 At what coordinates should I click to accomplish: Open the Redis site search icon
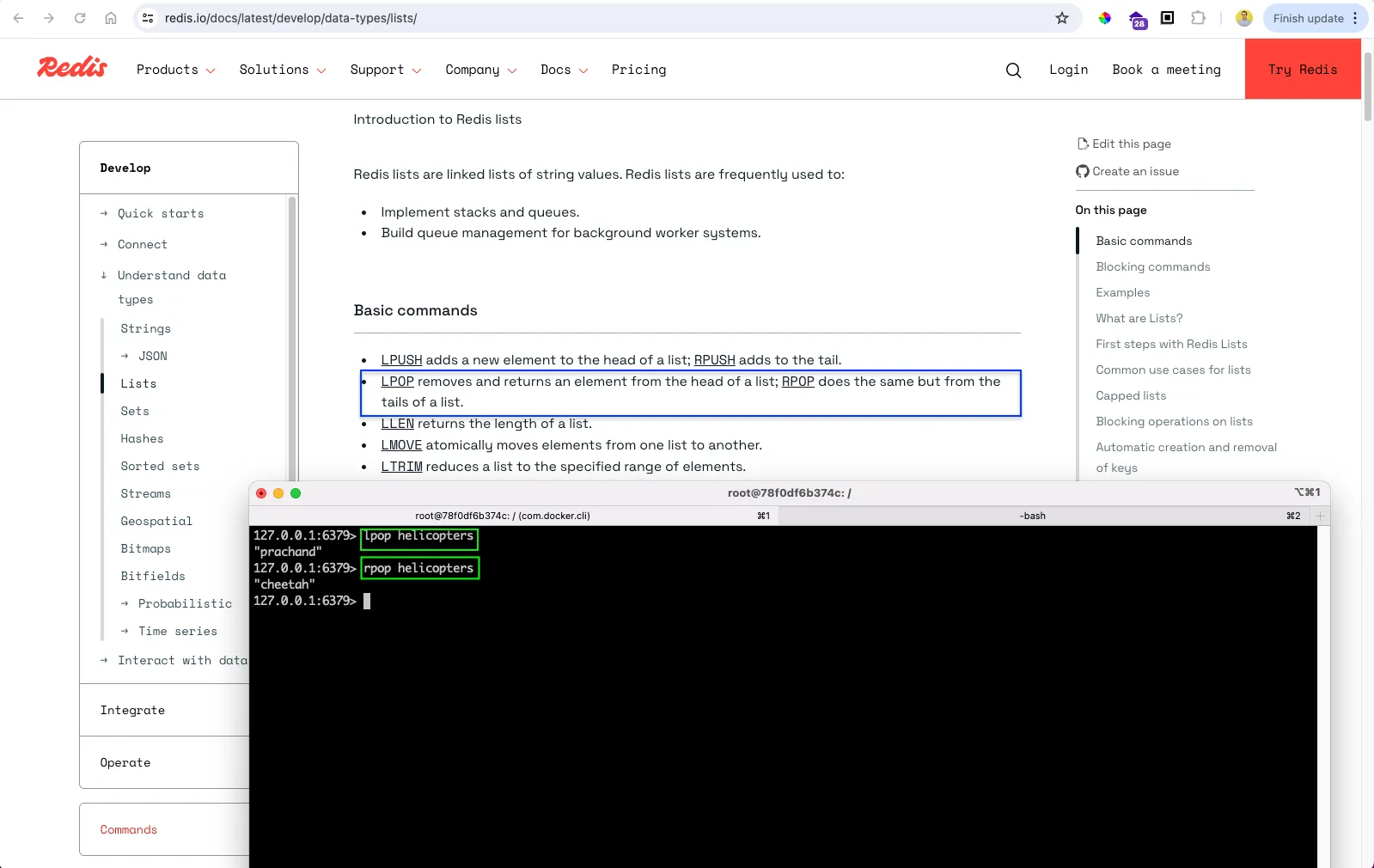[1014, 70]
